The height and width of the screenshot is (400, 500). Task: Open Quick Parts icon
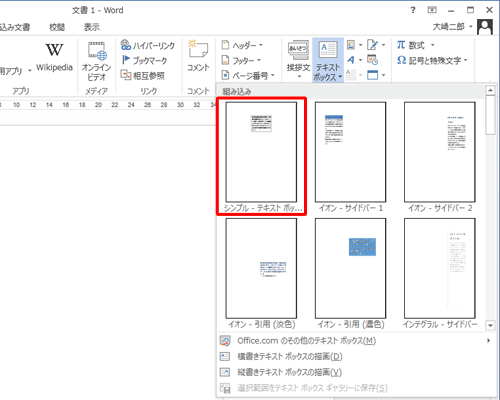(354, 45)
